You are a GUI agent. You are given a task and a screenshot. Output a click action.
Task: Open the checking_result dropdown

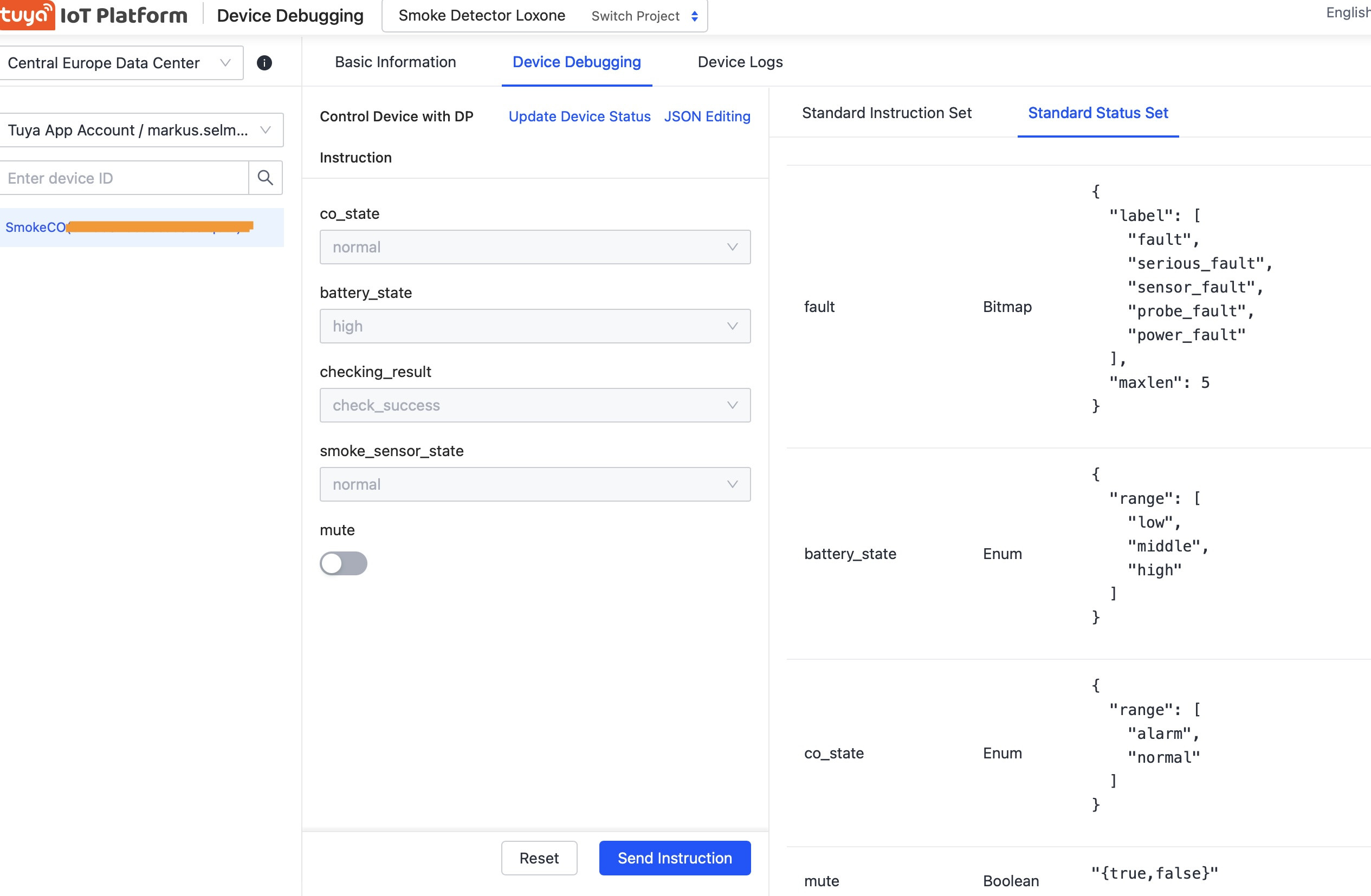[534, 405]
